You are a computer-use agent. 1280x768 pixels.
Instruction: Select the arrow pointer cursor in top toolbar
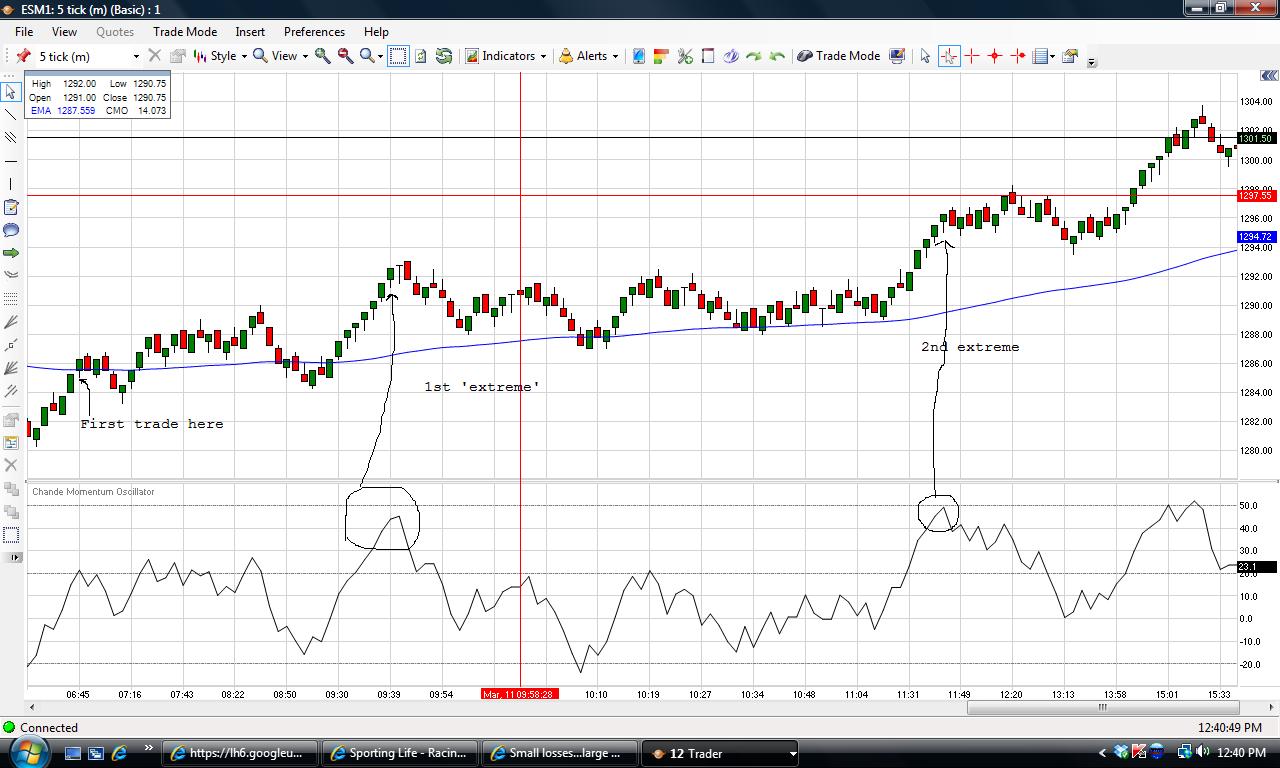[925, 56]
